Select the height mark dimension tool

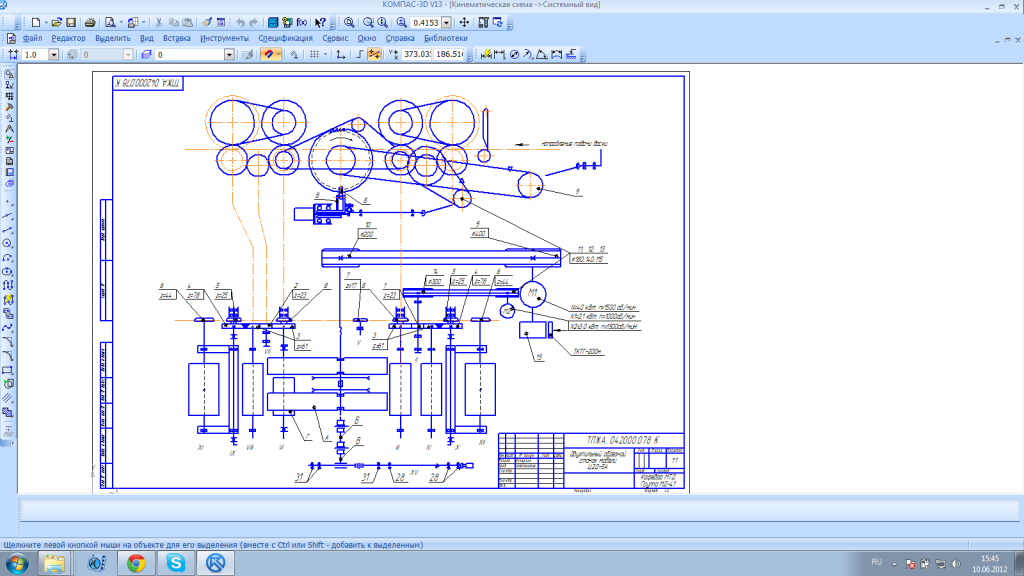pos(571,55)
